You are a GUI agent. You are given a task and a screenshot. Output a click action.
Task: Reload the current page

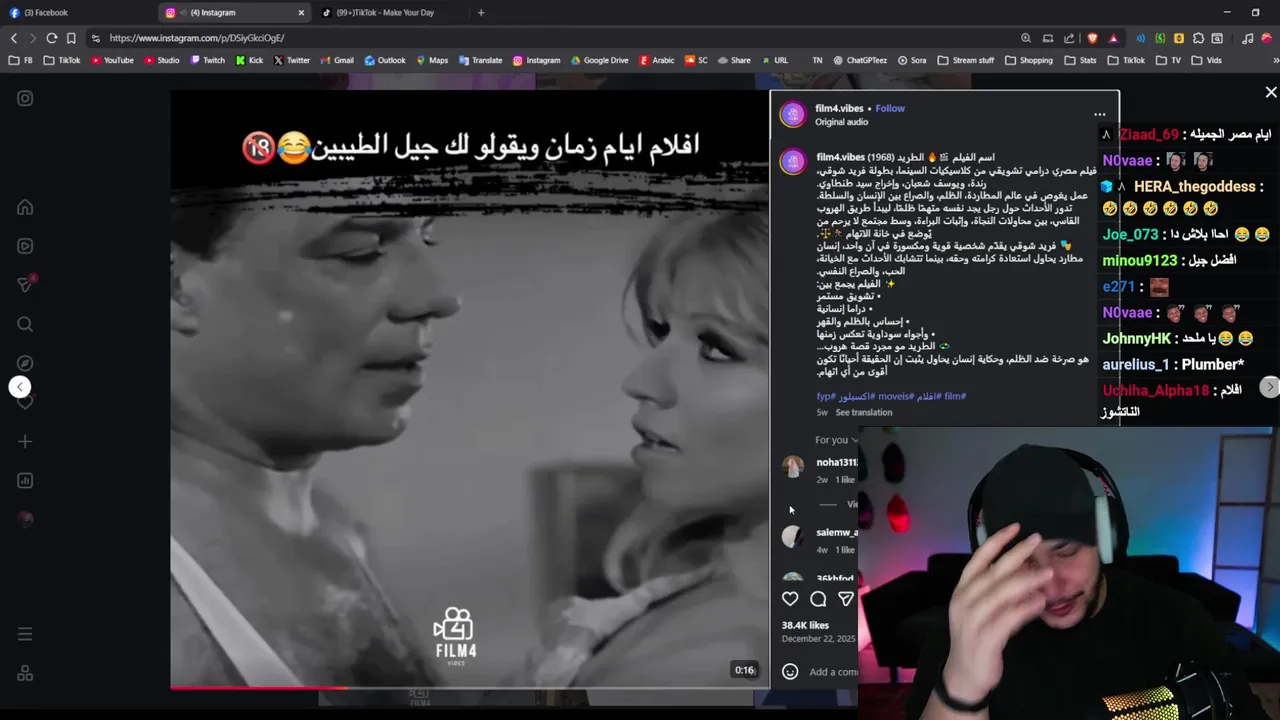click(52, 38)
